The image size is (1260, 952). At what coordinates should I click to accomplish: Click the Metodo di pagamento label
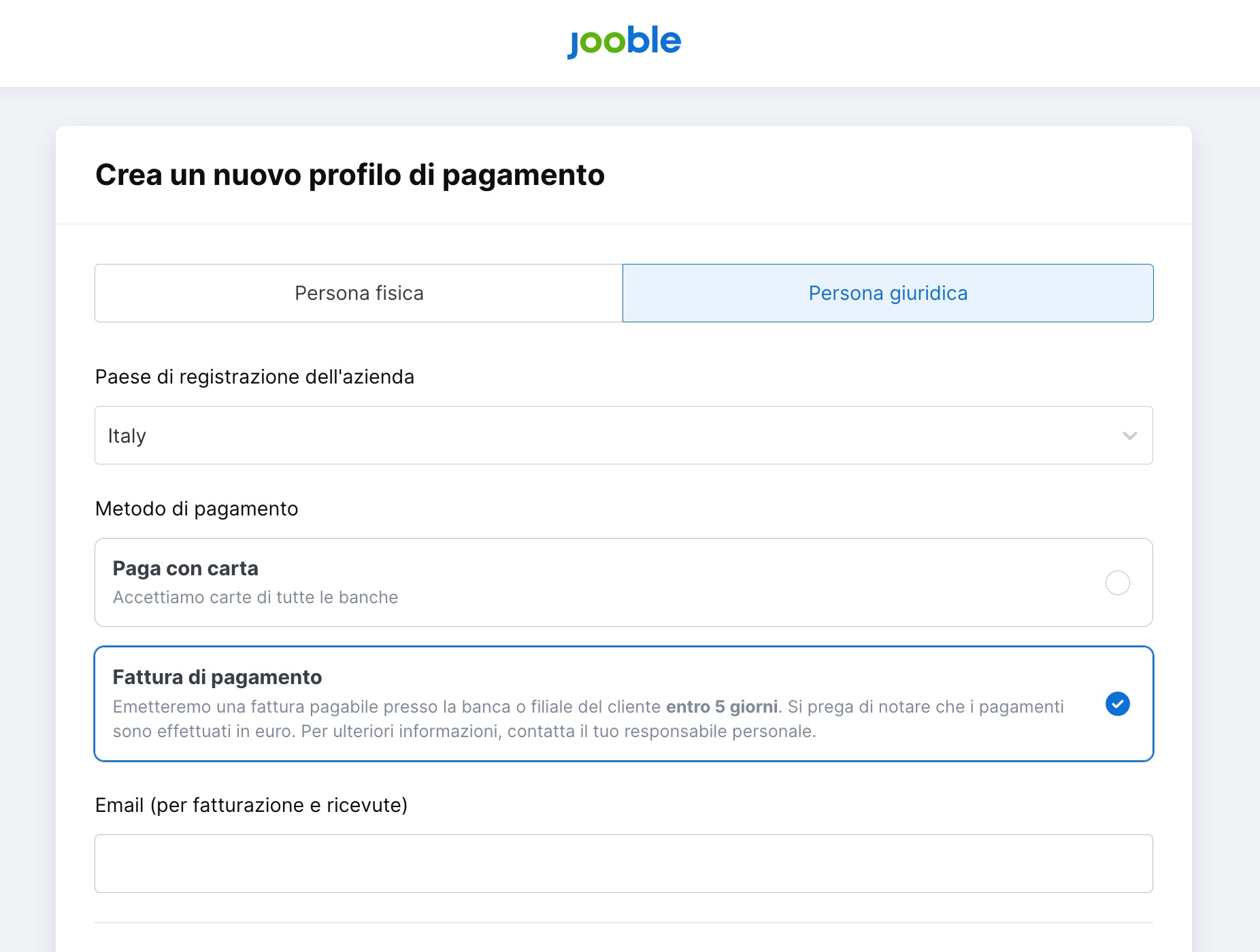click(197, 509)
